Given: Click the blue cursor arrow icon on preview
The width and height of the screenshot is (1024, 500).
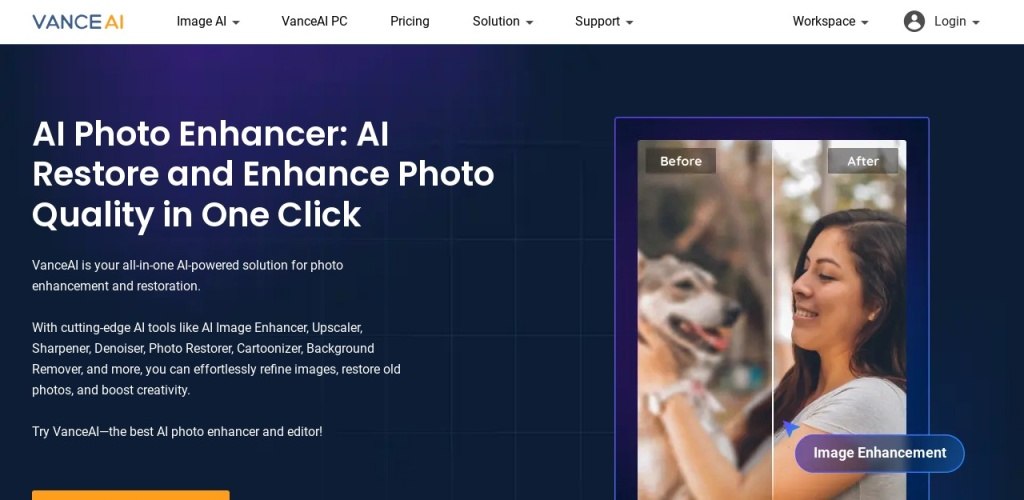Looking at the screenshot, I should 790,428.
